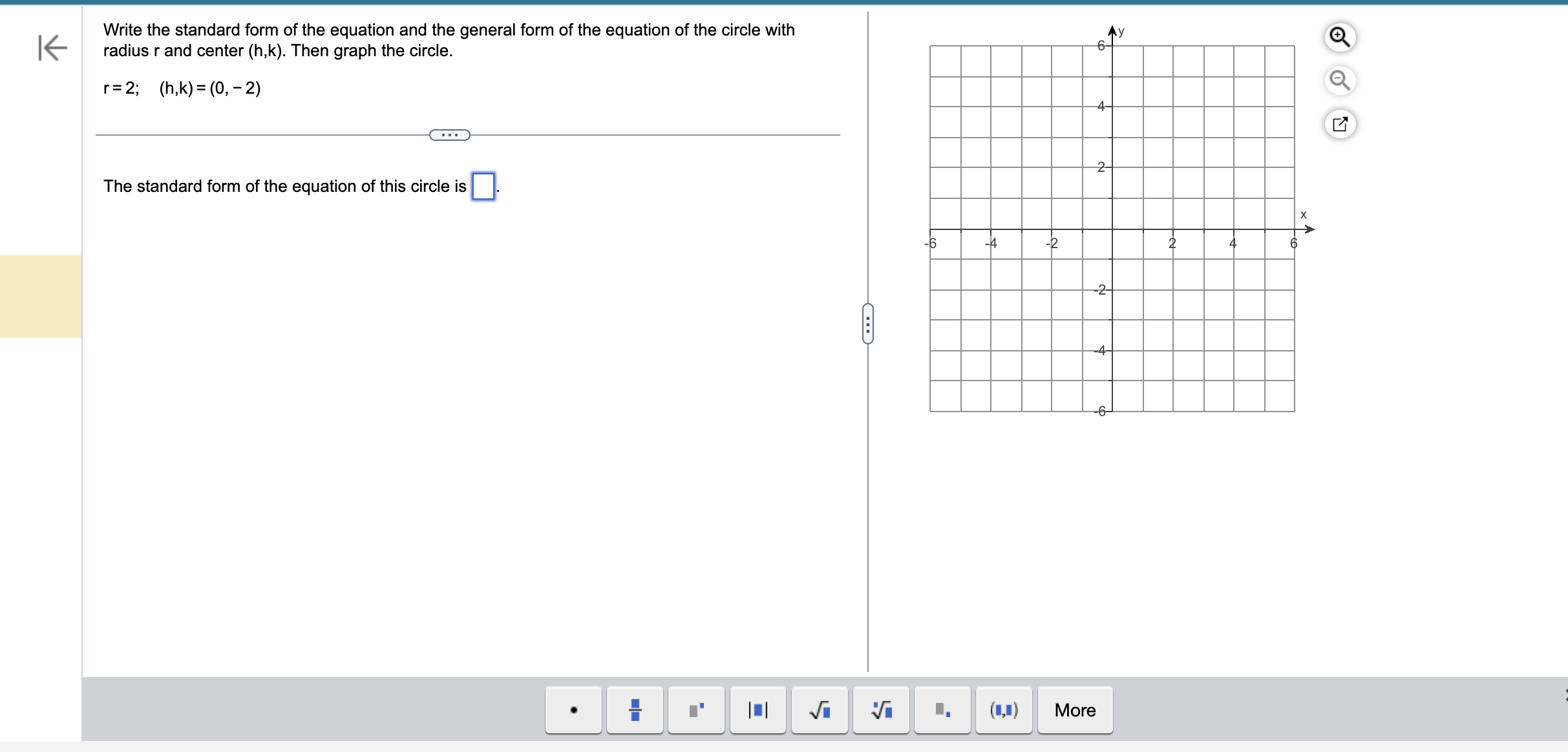Open More math symbols palette
This screenshot has height=752, width=1568.
pos(1075,710)
